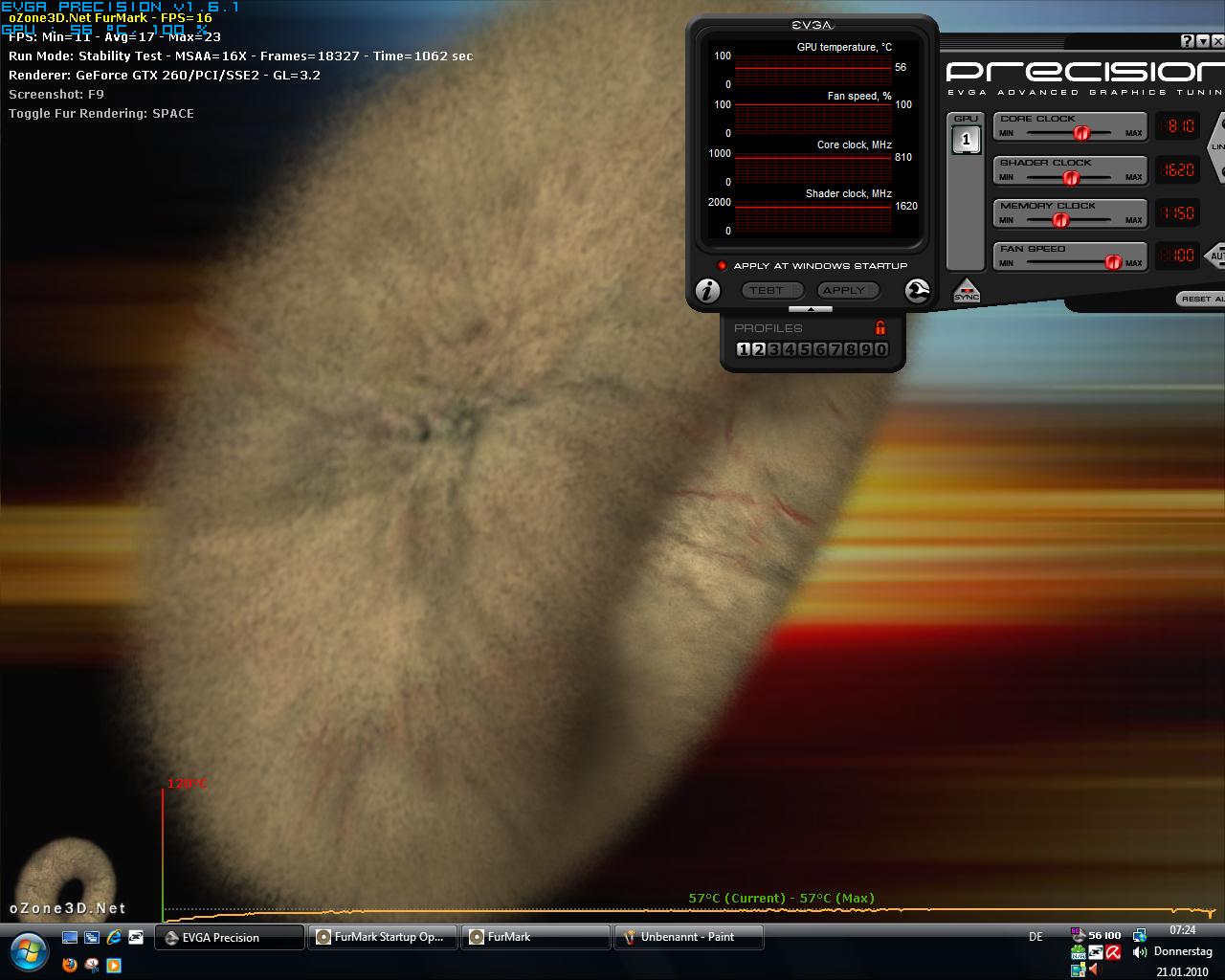Open the volume speaker tray icon
This screenshot has height=980, width=1225.
click(x=1139, y=952)
